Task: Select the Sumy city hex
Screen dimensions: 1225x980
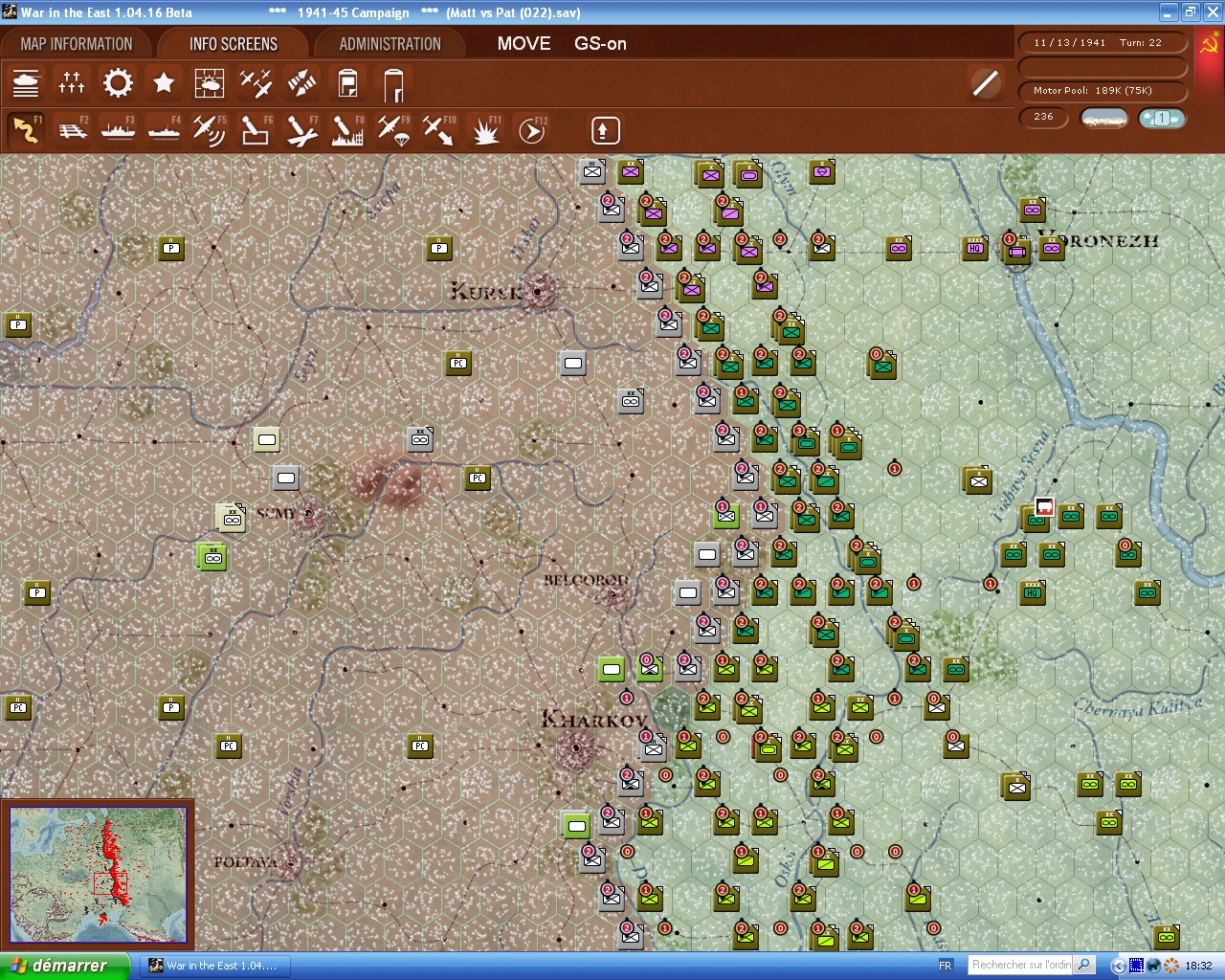Action: click(308, 514)
